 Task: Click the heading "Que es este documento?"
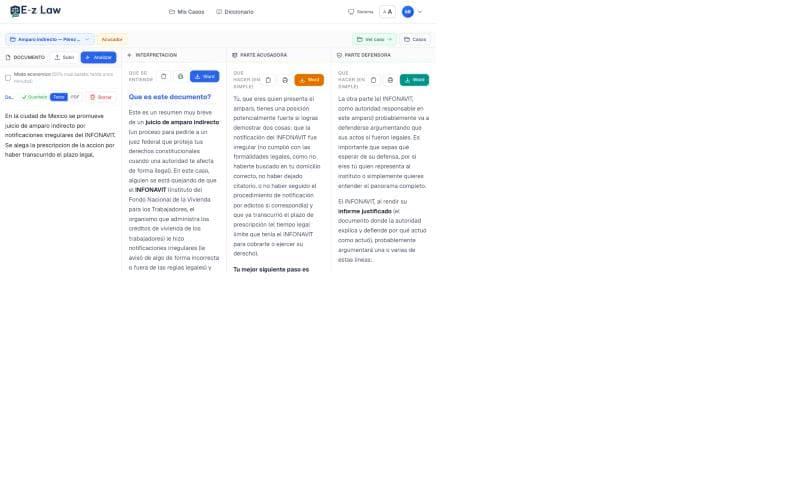(x=169, y=97)
